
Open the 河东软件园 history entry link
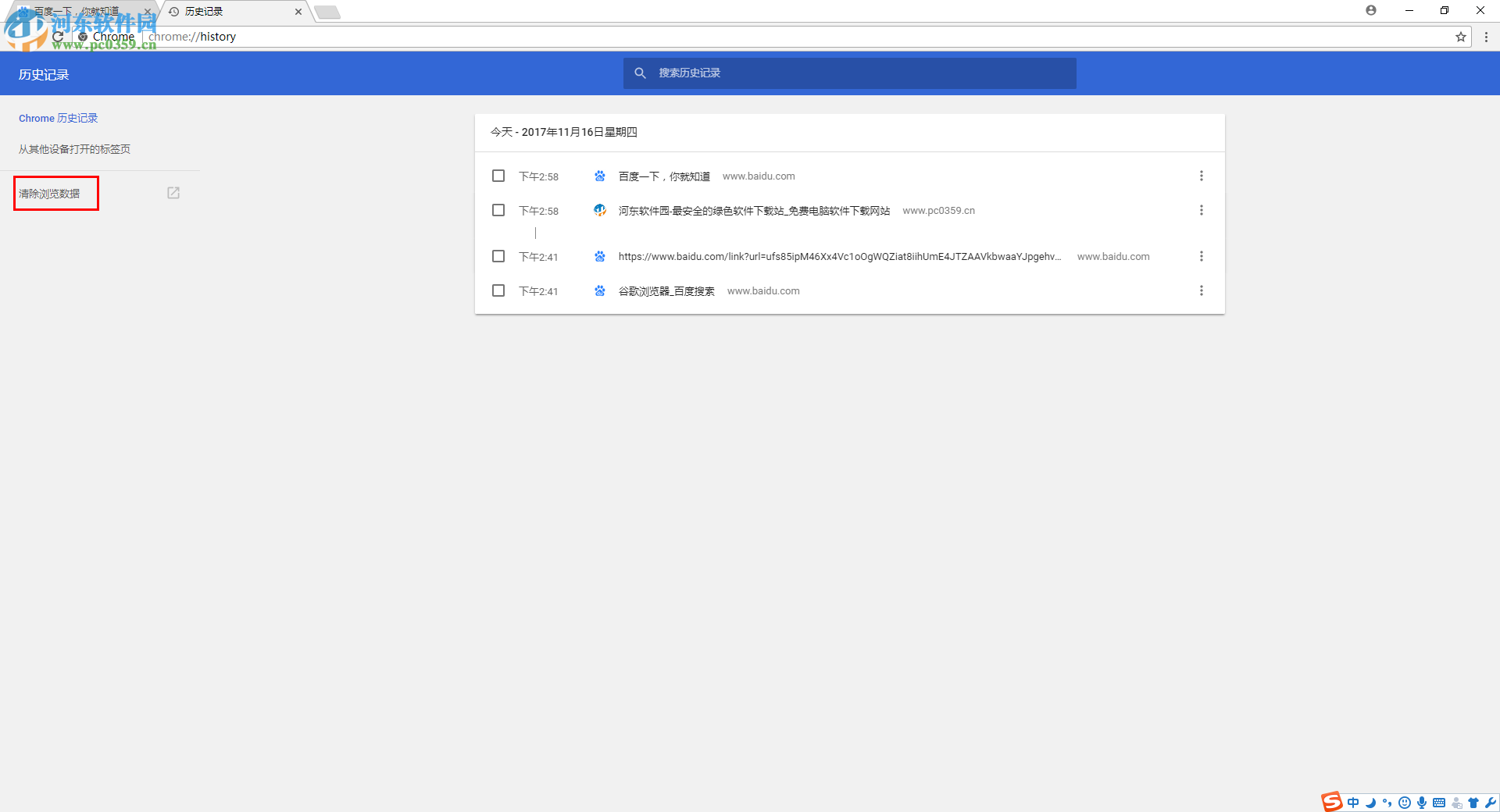click(x=754, y=211)
